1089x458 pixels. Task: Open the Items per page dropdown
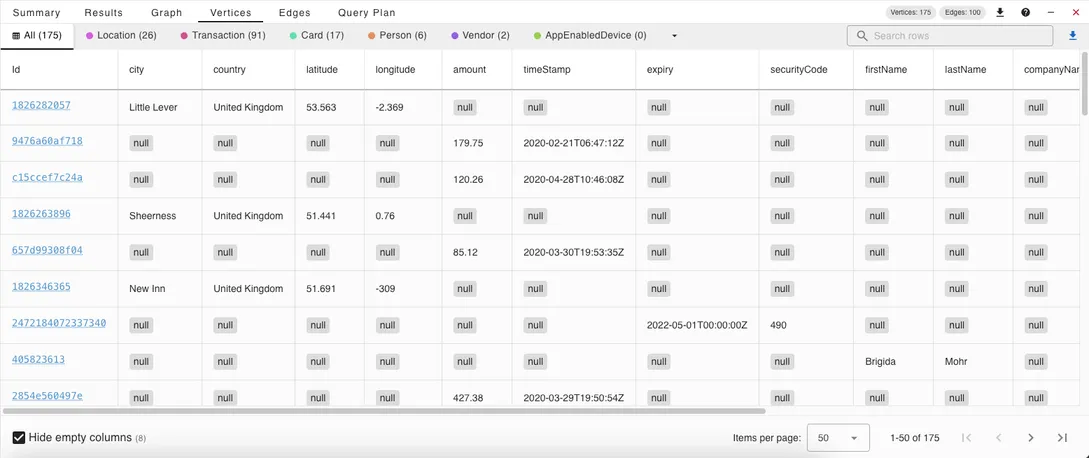838,438
